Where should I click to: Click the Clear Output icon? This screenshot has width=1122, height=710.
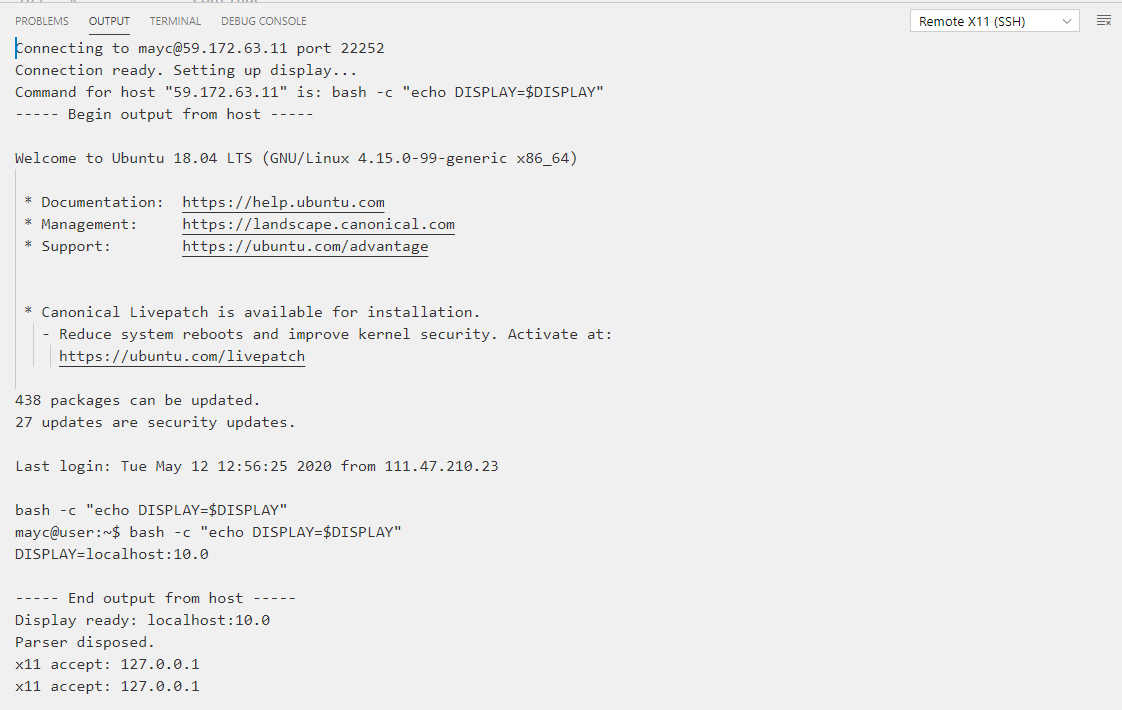1104,19
